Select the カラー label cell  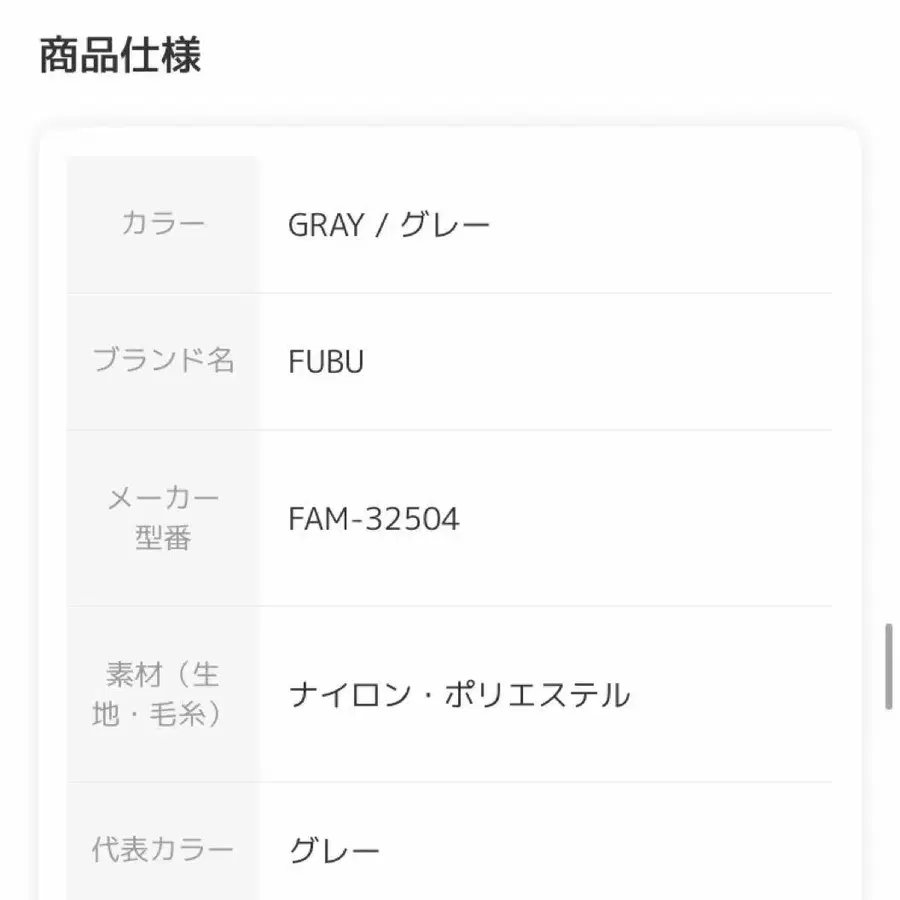click(163, 224)
